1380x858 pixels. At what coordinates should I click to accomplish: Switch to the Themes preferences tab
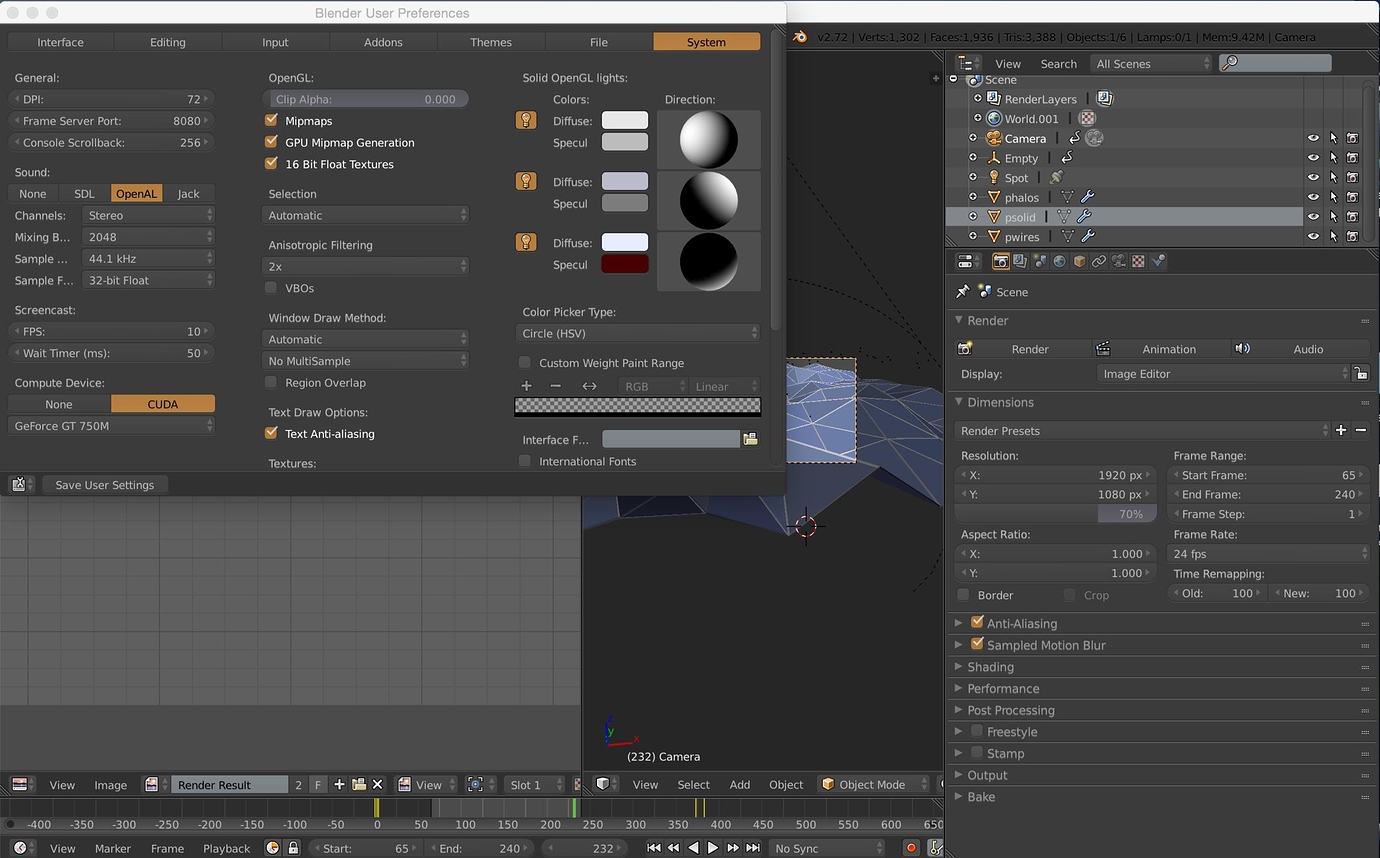pos(491,42)
